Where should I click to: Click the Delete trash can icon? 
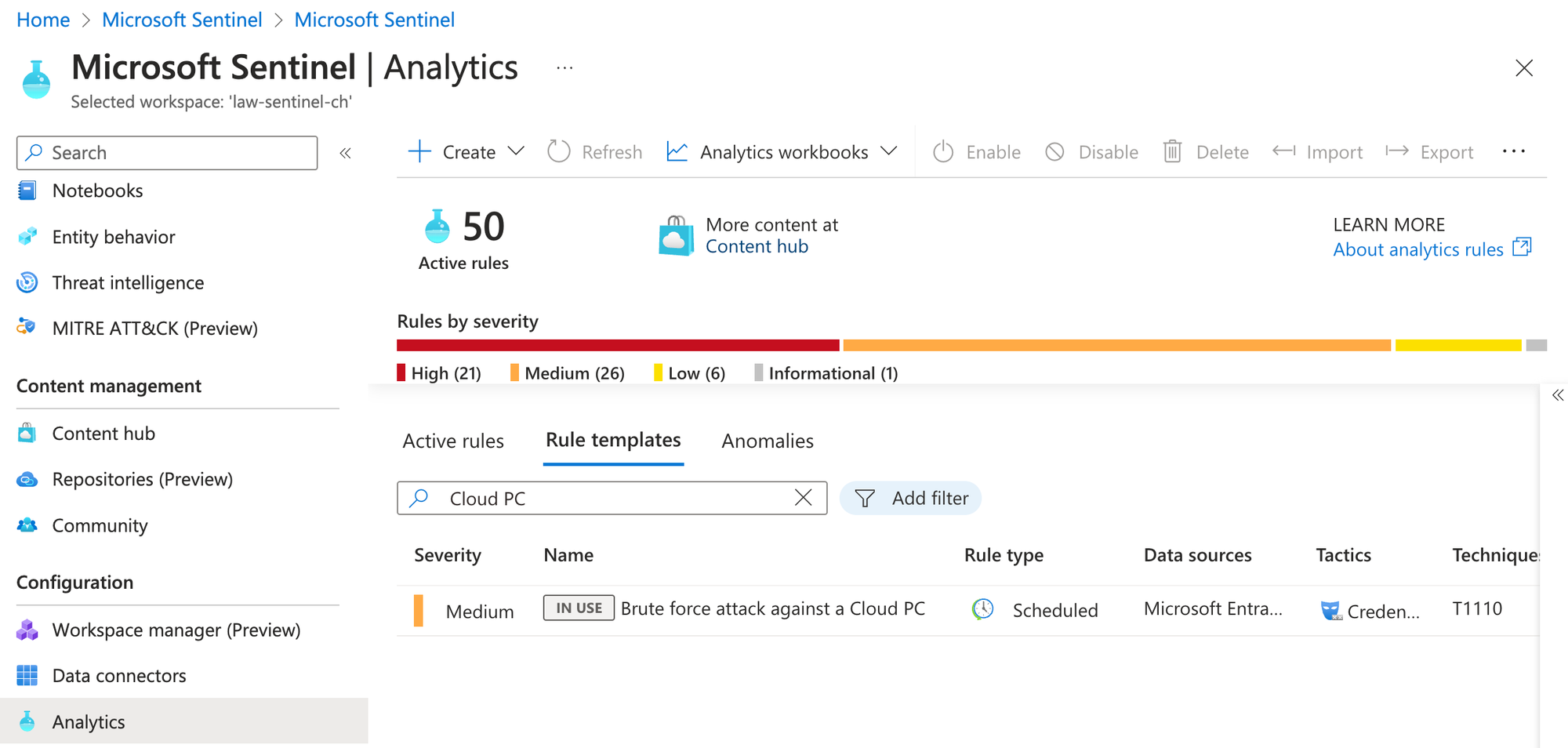pos(1172,151)
